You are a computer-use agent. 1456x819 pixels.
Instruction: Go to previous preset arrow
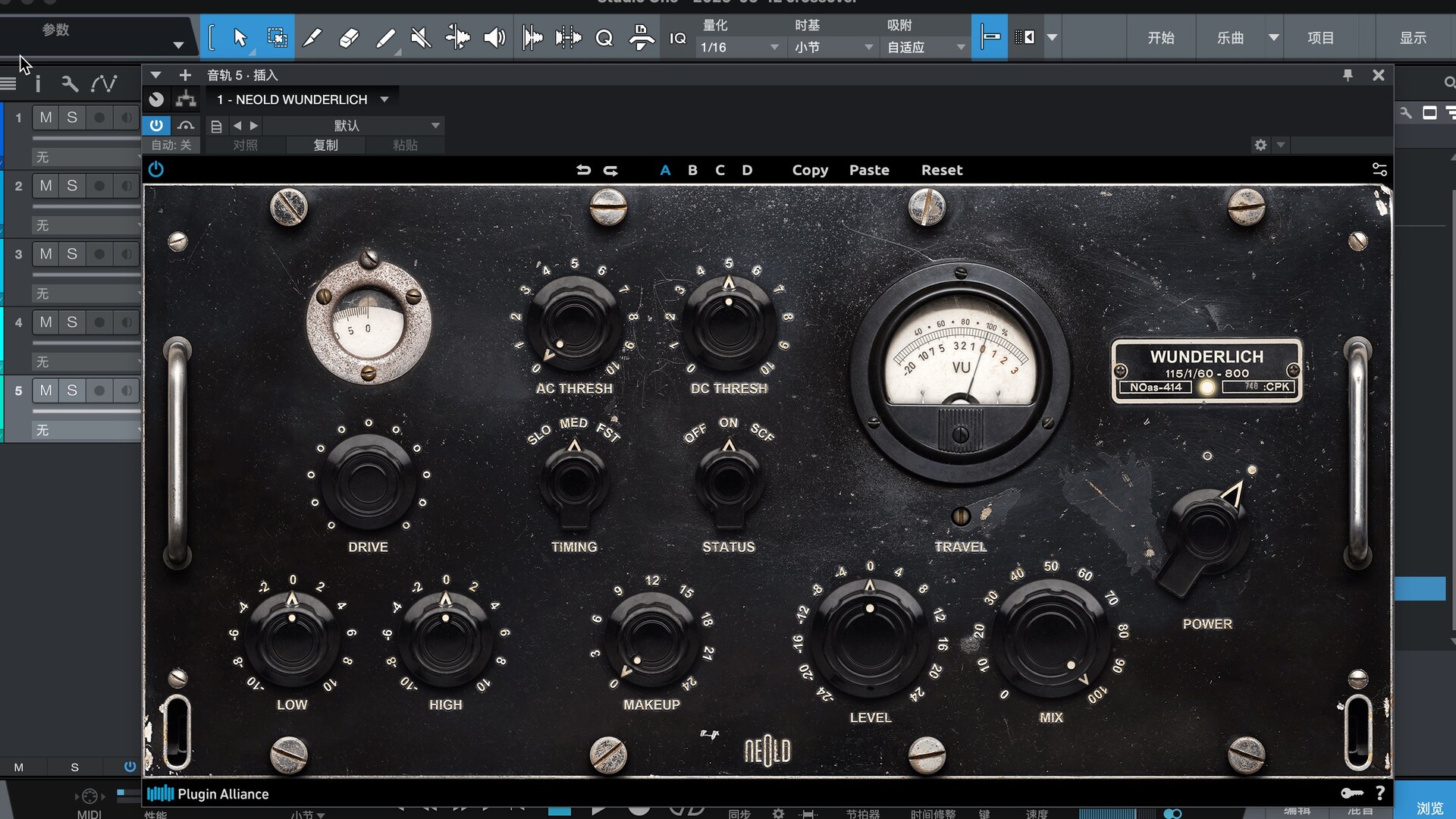237,126
